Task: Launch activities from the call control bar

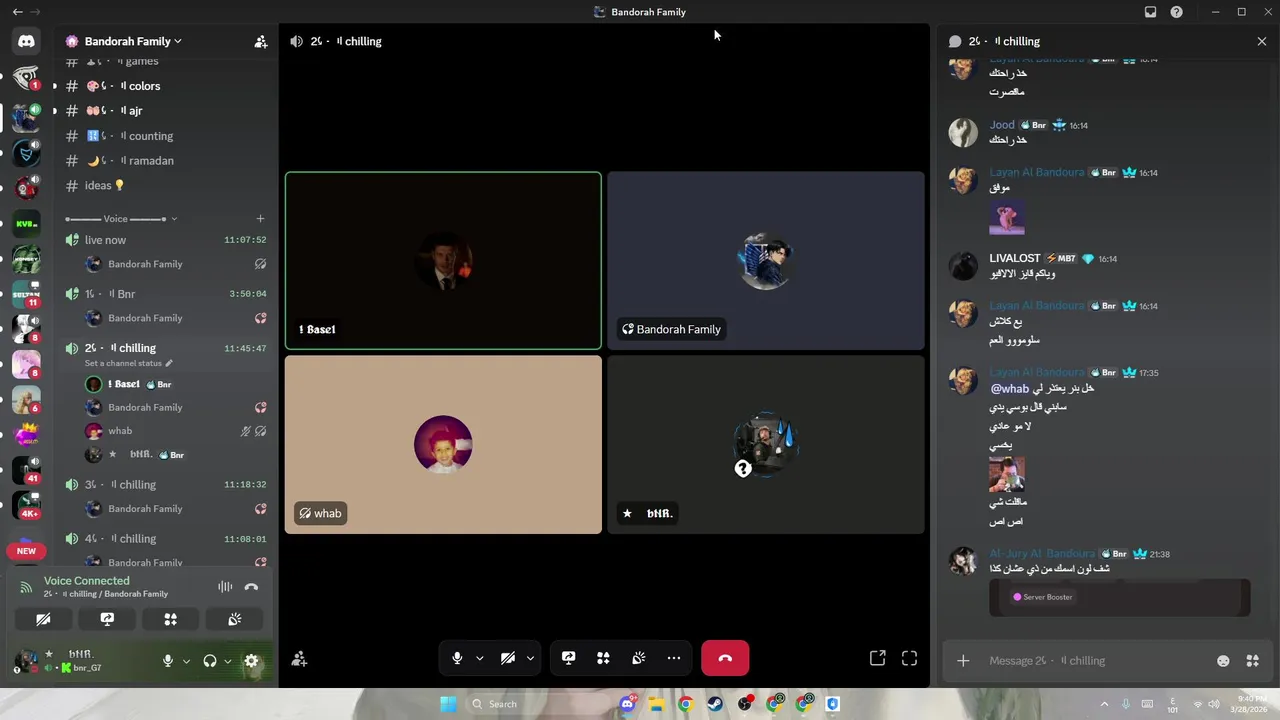Action: tap(603, 658)
